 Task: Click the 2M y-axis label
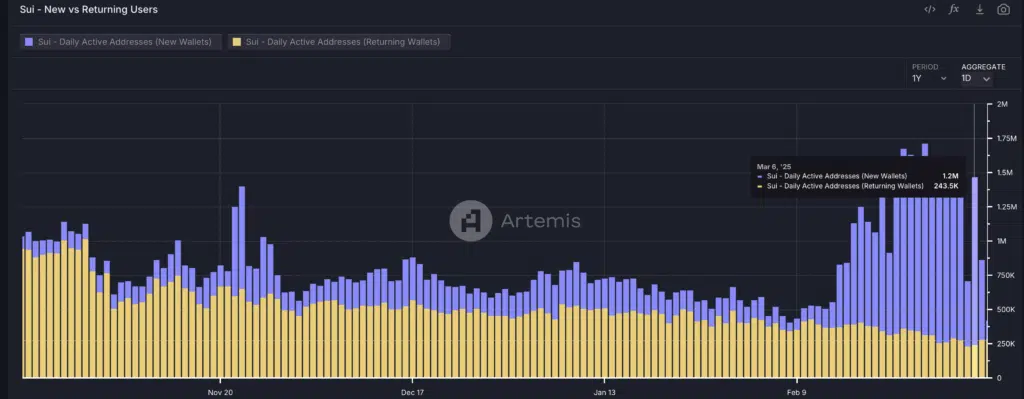click(1002, 104)
